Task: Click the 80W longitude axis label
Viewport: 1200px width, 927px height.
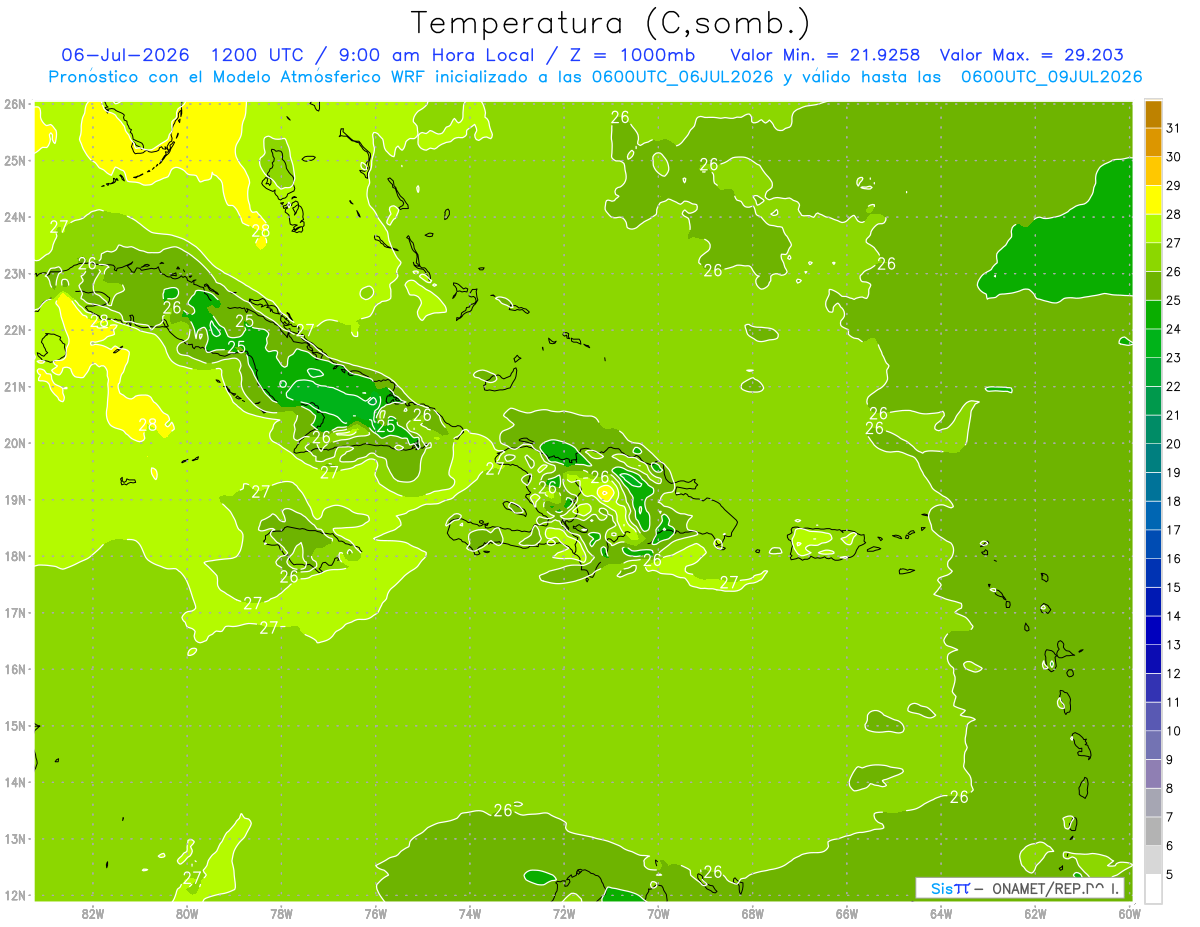Action: [187, 913]
